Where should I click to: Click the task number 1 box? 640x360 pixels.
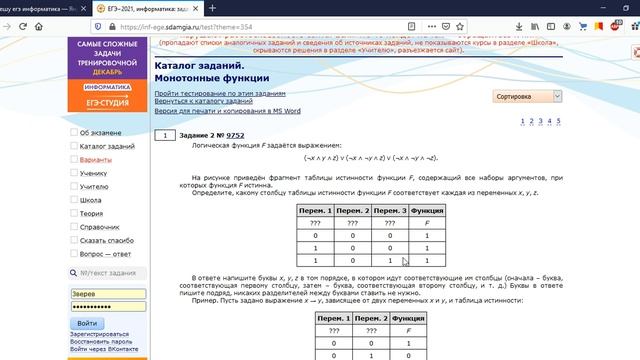pyautogui.click(x=165, y=135)
